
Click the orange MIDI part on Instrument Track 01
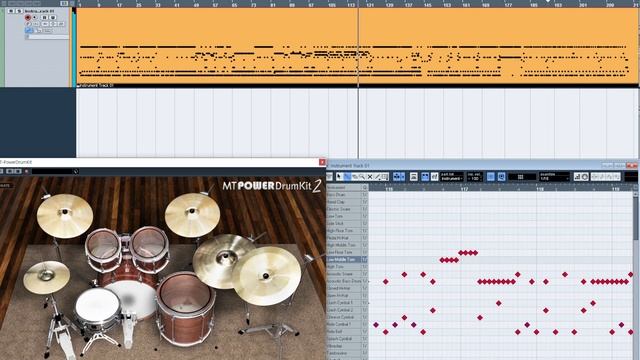point(357,46)
